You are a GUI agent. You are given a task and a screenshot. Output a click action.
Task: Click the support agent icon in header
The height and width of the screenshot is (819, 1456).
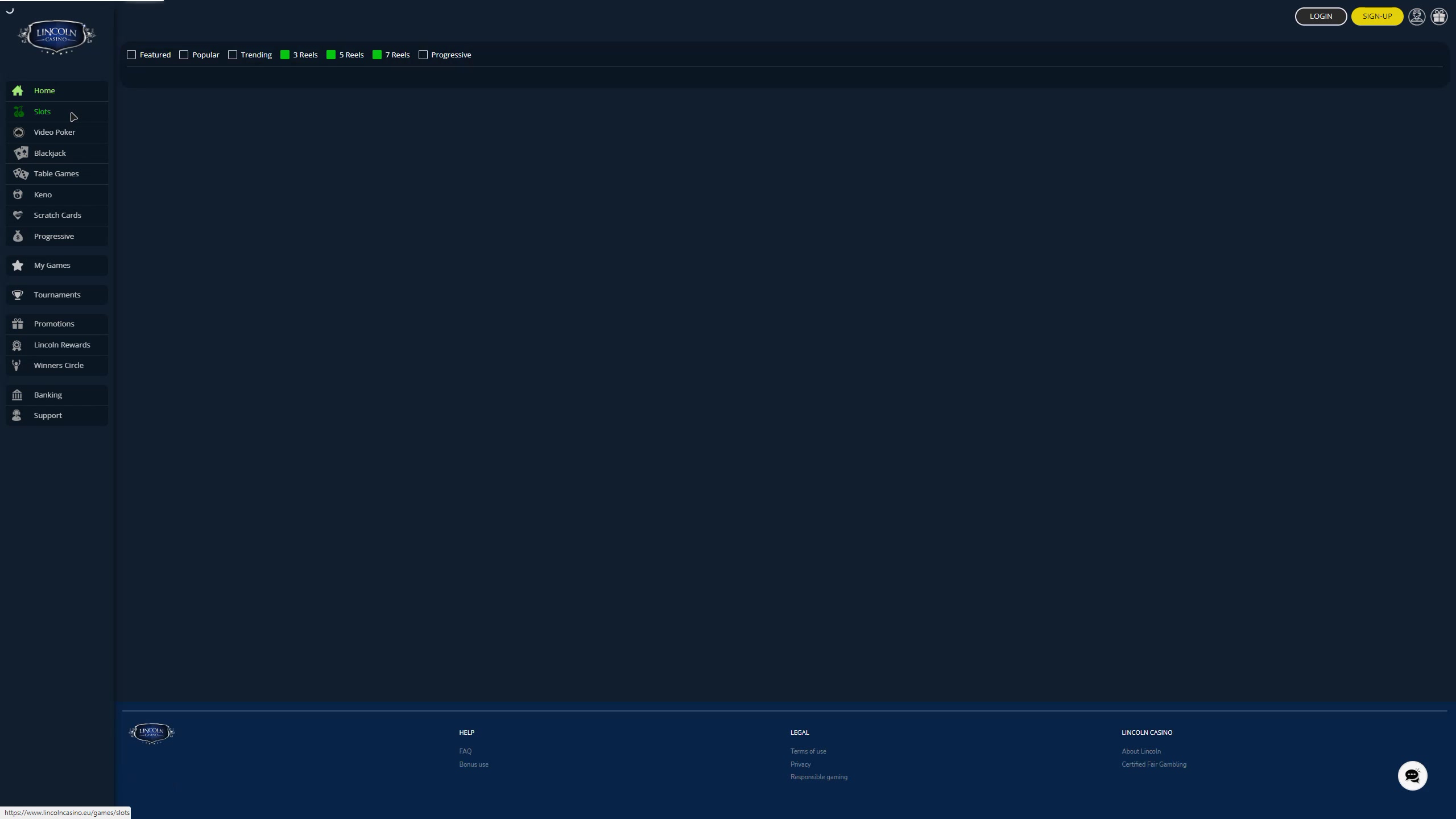(1416, 16)
